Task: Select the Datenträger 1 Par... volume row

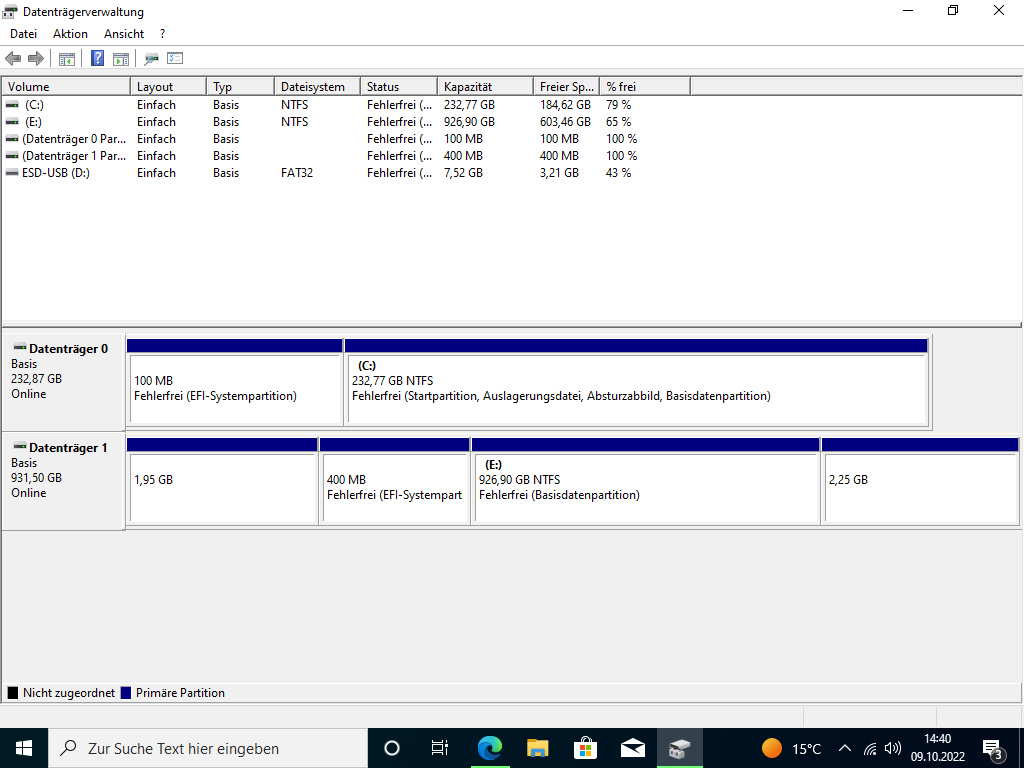Action: point(74,155)
